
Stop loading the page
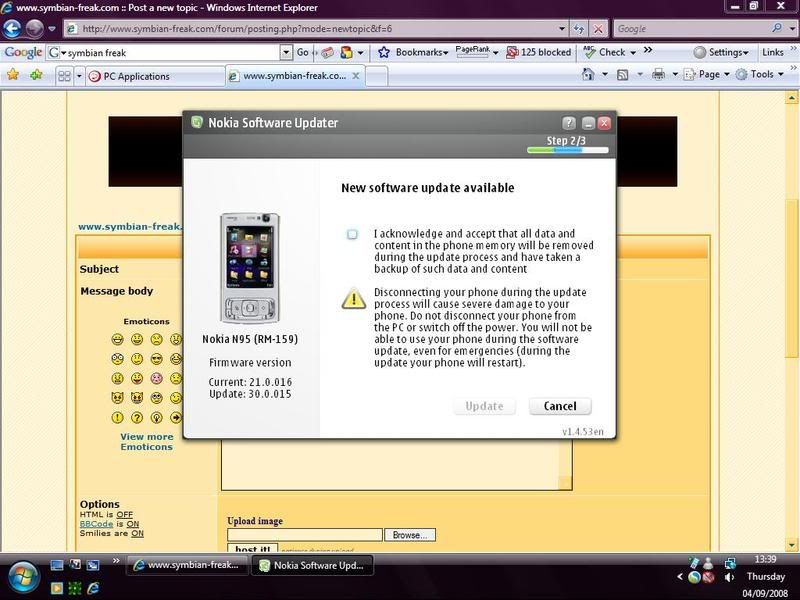tap(598, 29)
